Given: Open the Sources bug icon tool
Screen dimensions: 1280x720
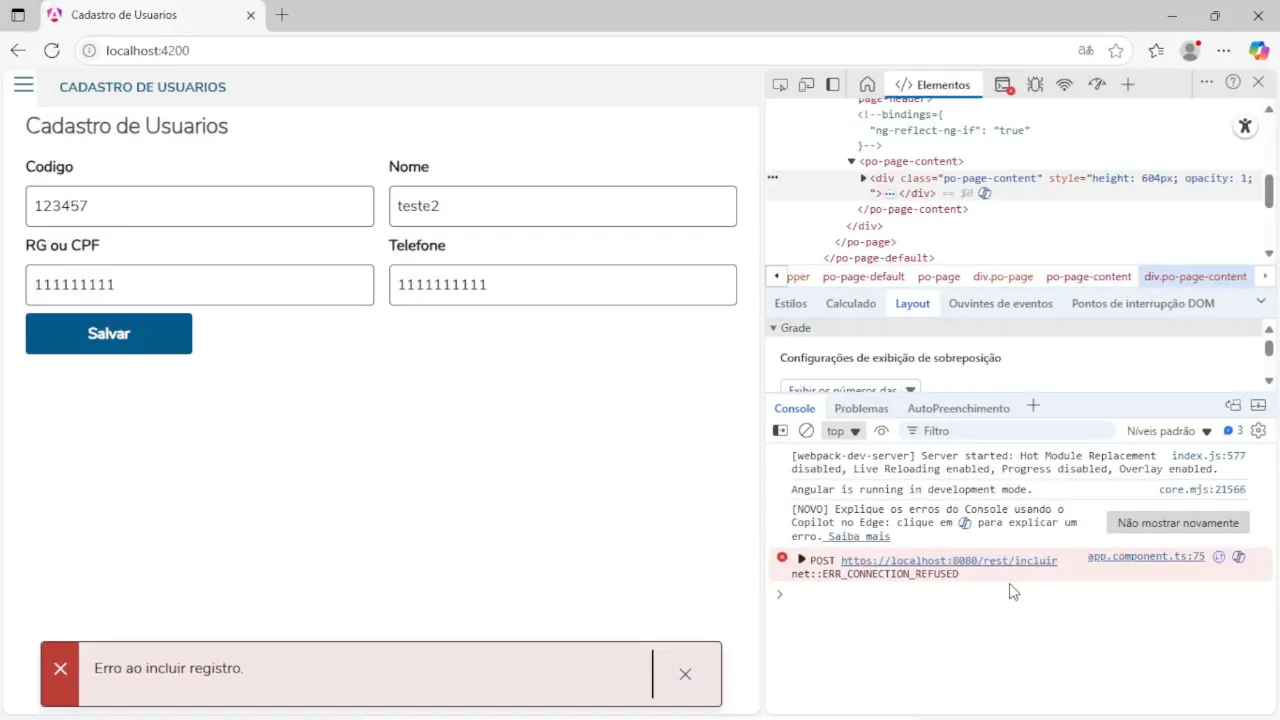Looking at the screenshot, I should (1035, 85).
